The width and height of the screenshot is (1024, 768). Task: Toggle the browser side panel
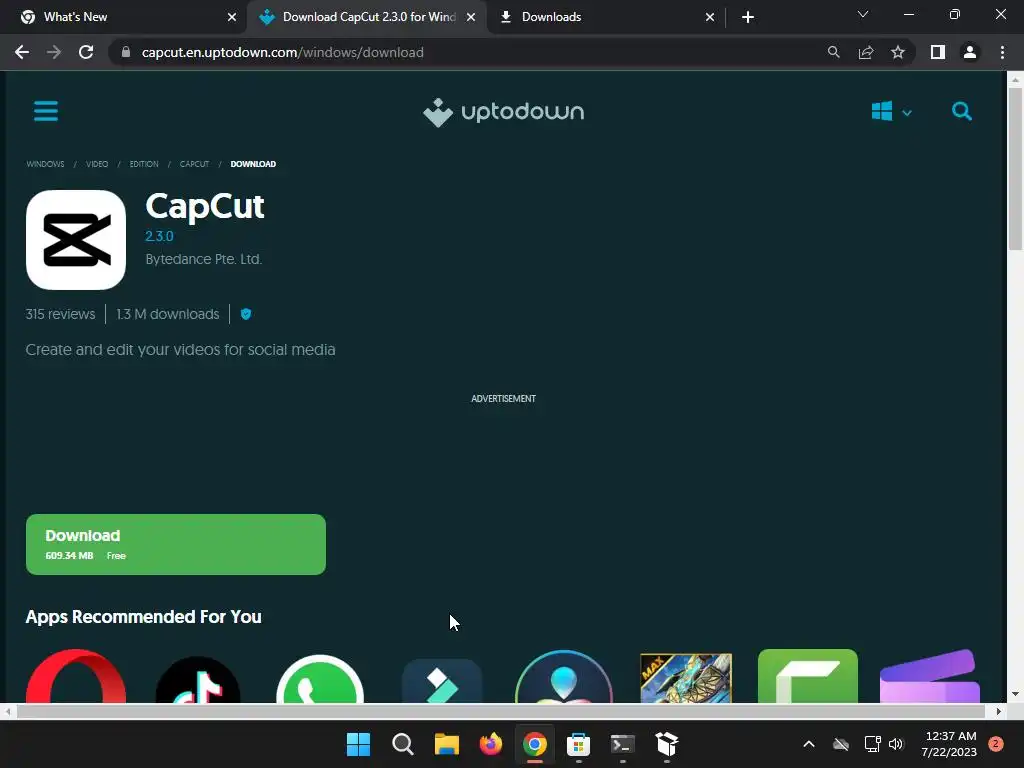tap(938, 52)
